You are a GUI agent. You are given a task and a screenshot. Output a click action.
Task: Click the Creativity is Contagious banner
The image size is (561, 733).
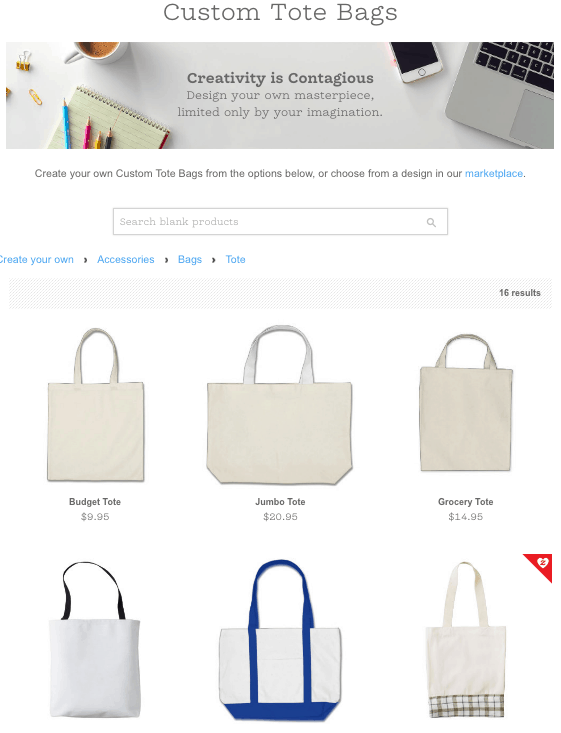pos(280,95)
